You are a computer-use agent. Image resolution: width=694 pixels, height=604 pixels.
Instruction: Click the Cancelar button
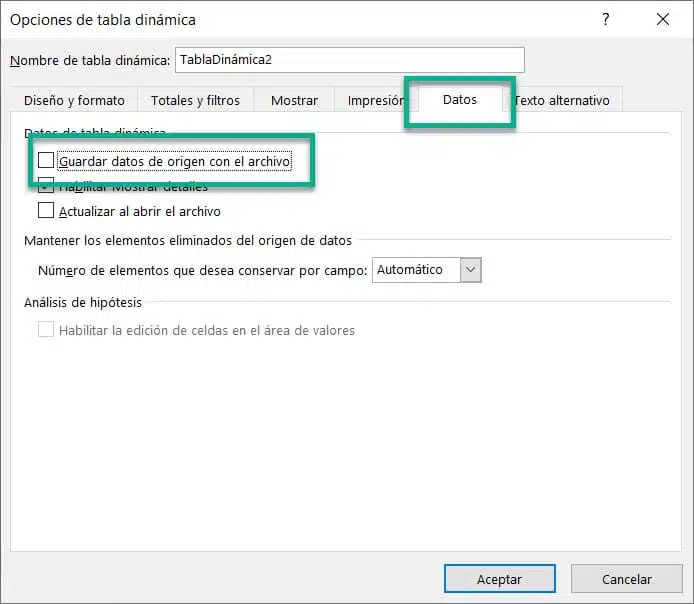click(627, 579)
